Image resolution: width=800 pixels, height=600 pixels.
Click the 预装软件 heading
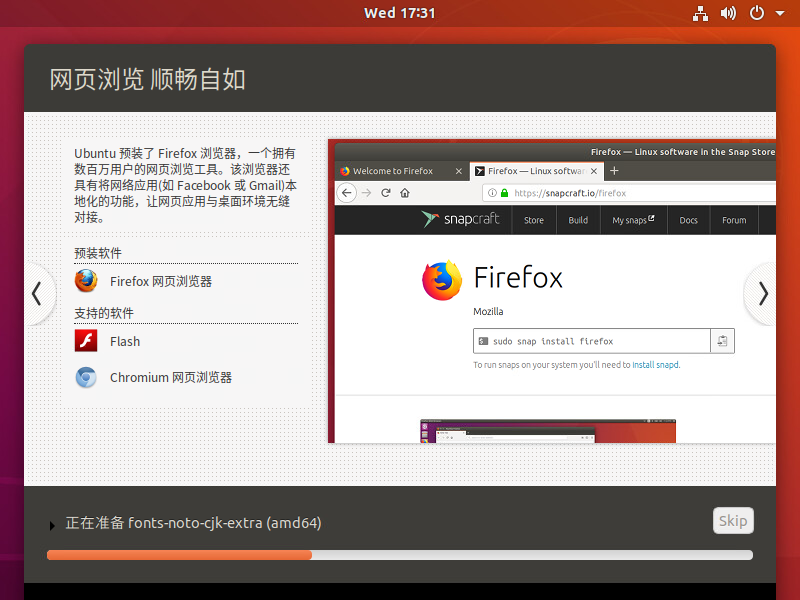tap(98, 253)
